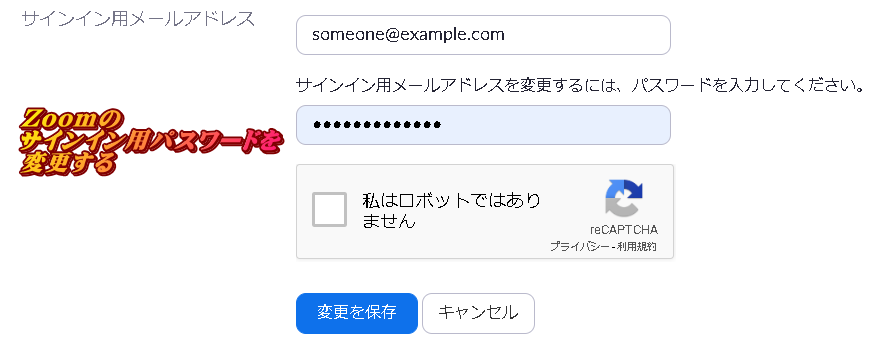
Task: Click the サインイン用パスワードを overlay line
Action: pyautogui.click(x=151, y=141)
